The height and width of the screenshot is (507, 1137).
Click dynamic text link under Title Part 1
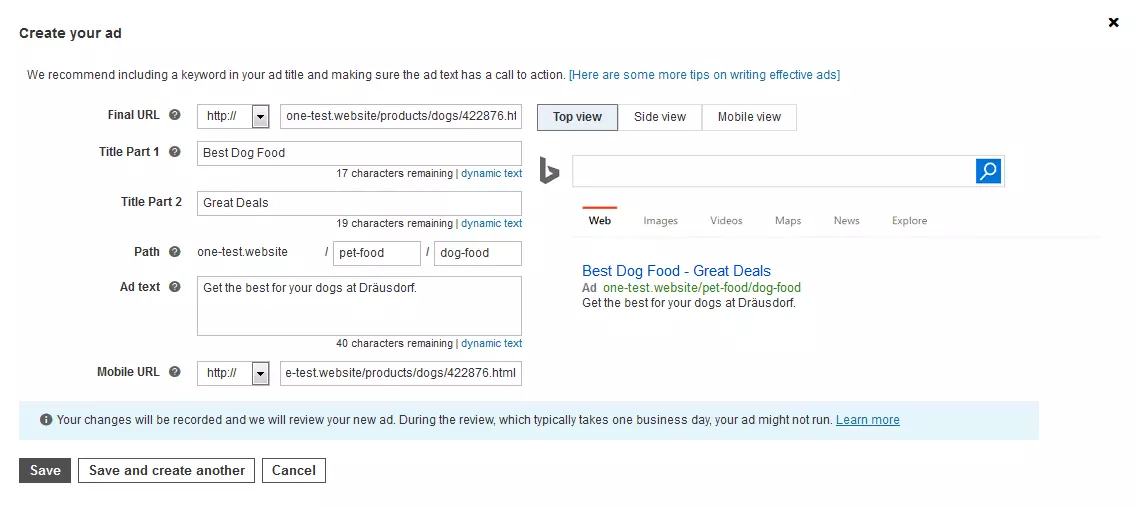click(492, 173)
